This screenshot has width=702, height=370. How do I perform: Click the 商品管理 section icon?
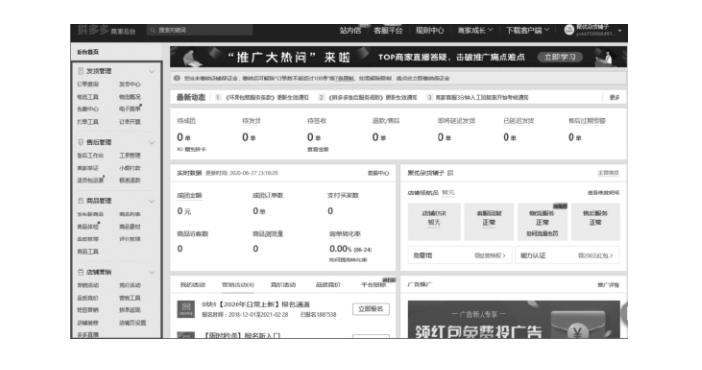pos(81,201)
